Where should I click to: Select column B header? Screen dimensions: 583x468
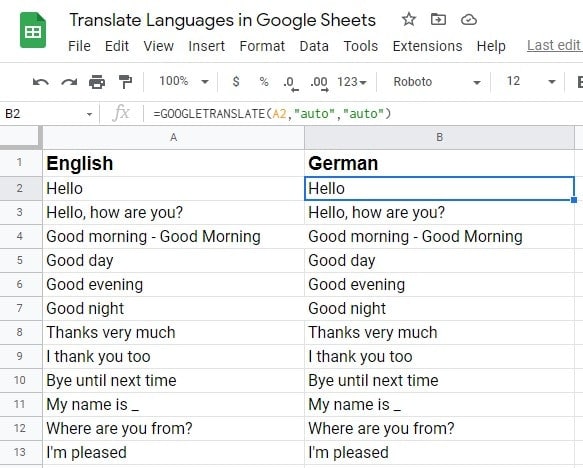pos(439,138)
